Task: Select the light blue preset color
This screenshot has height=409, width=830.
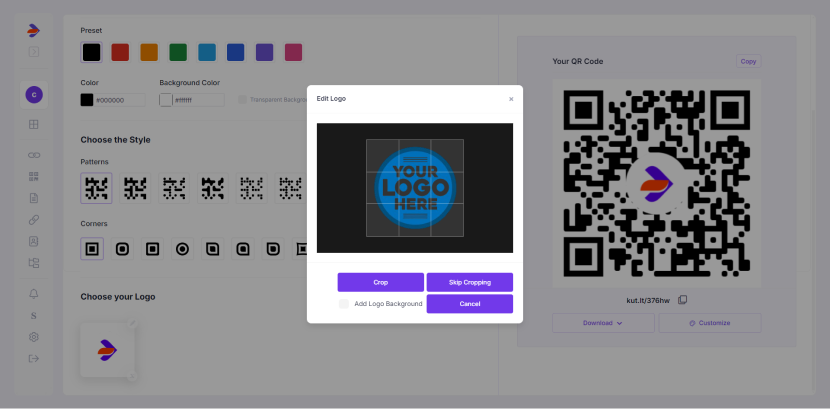Action: (x=207, y=52)
